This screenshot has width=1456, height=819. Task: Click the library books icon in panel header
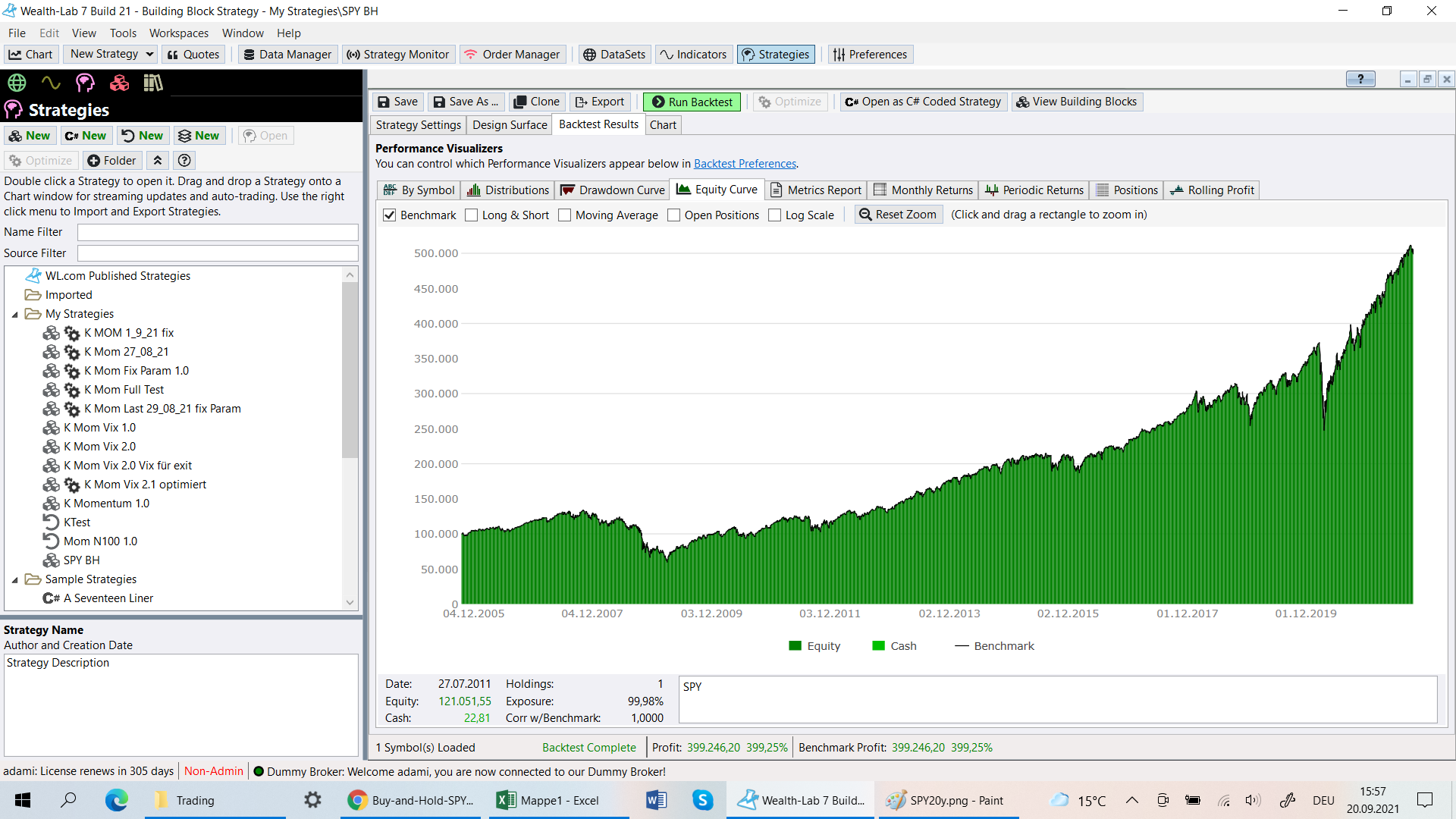[153, 83]
